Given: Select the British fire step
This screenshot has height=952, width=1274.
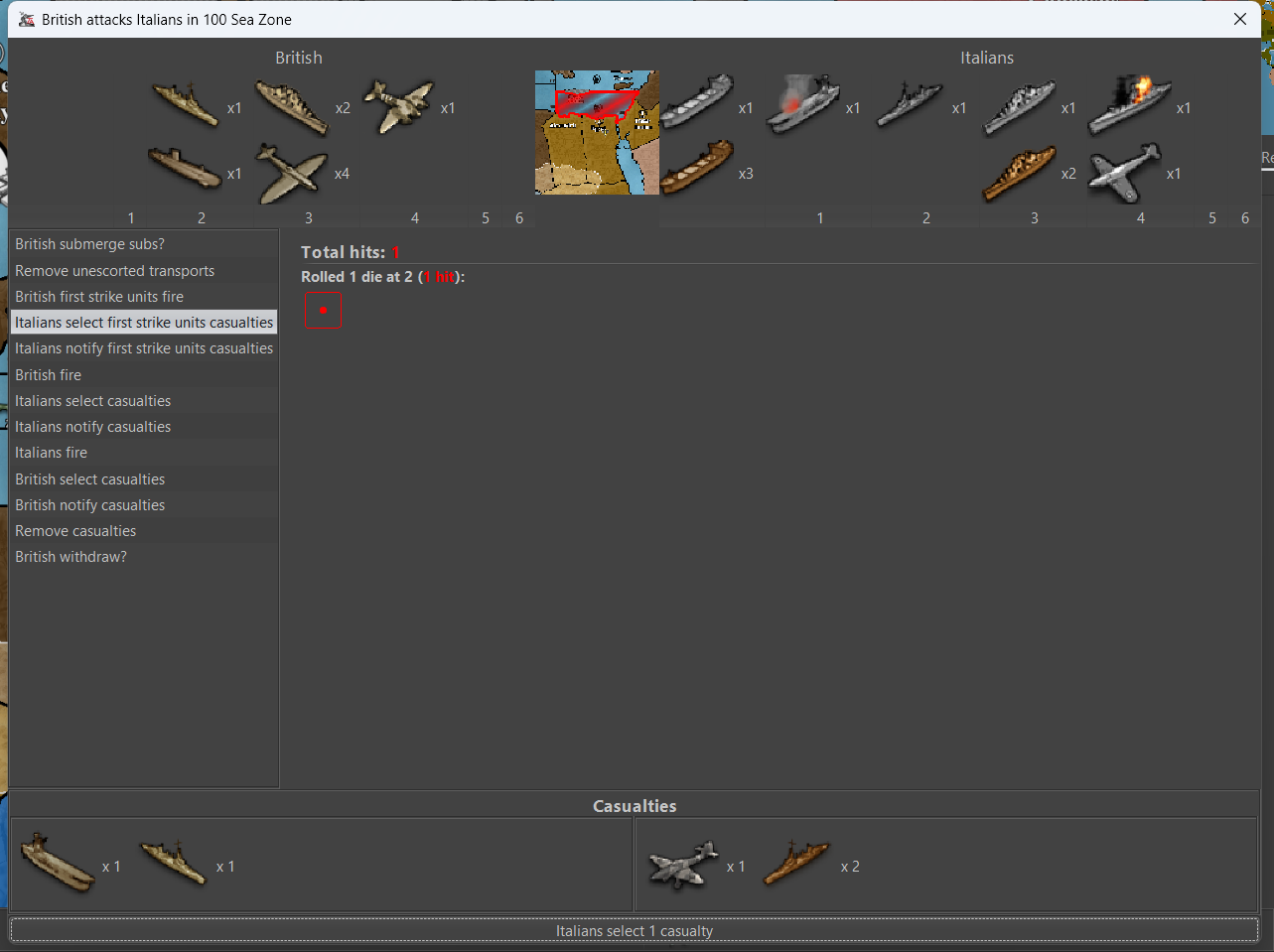Looking at the screenshot, I should coord(144,374).
